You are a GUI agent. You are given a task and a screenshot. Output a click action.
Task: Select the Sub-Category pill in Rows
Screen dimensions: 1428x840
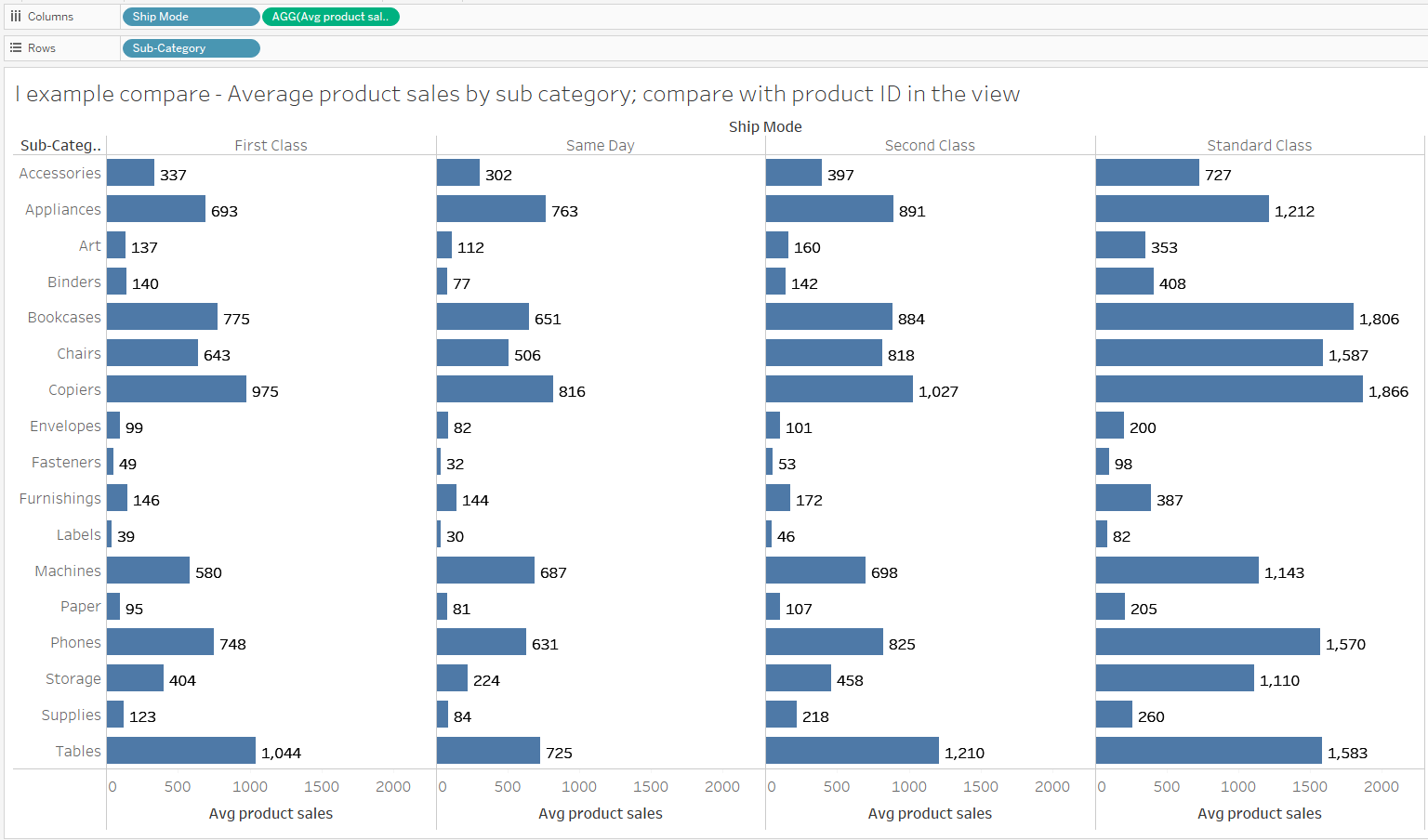191,48
